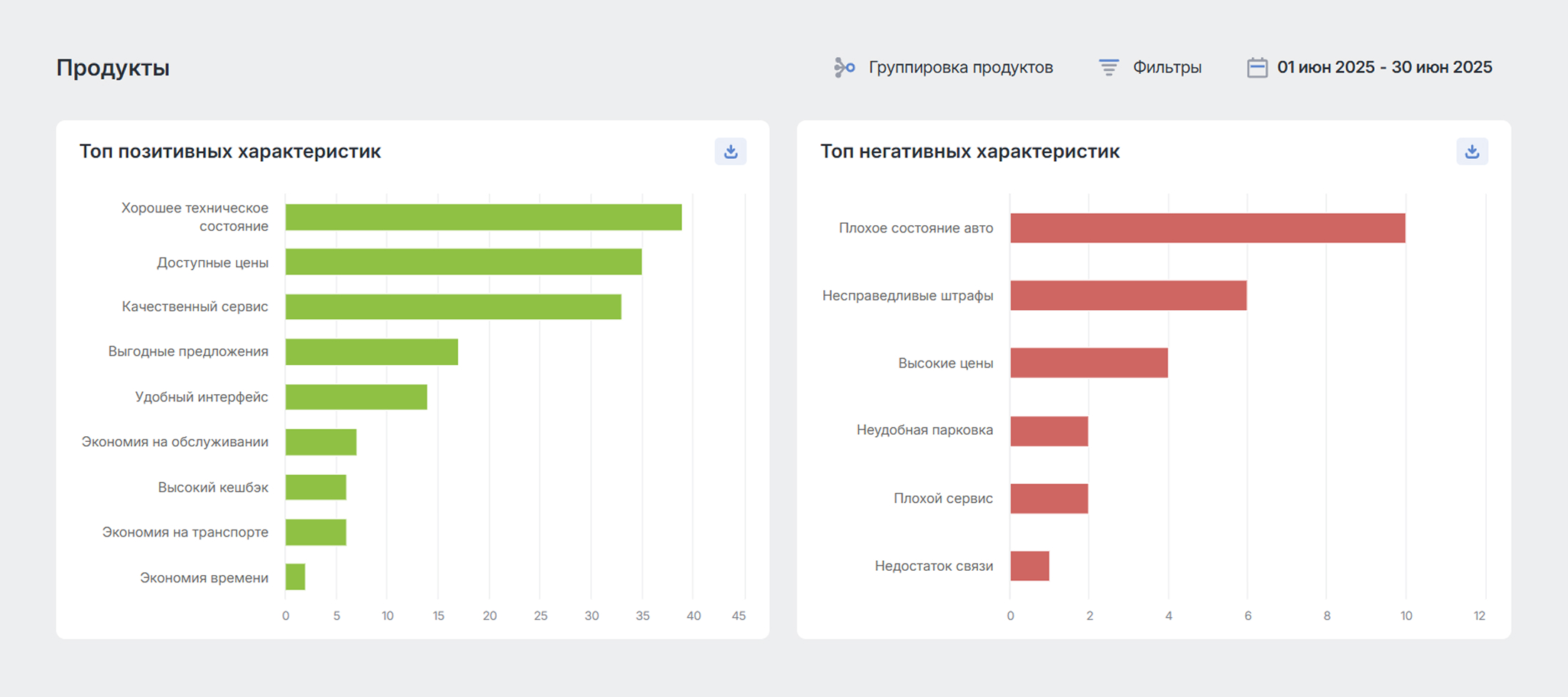The image size is (1568, 697).
Task: Select the Удобный интерфейс bar
Action: click(x=356, y=397)
